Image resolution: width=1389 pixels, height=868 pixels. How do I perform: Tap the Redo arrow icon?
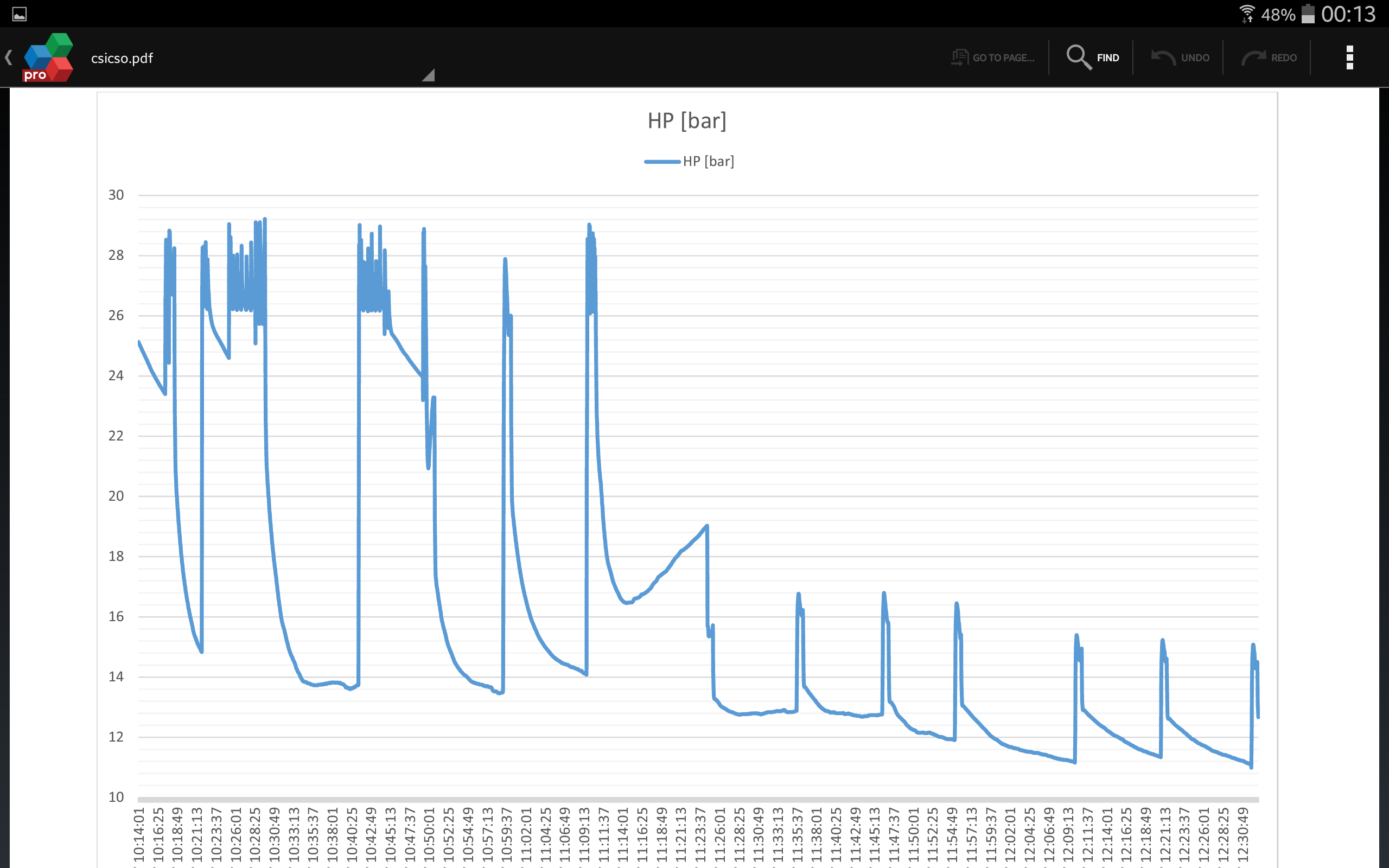pos(1253,58)
